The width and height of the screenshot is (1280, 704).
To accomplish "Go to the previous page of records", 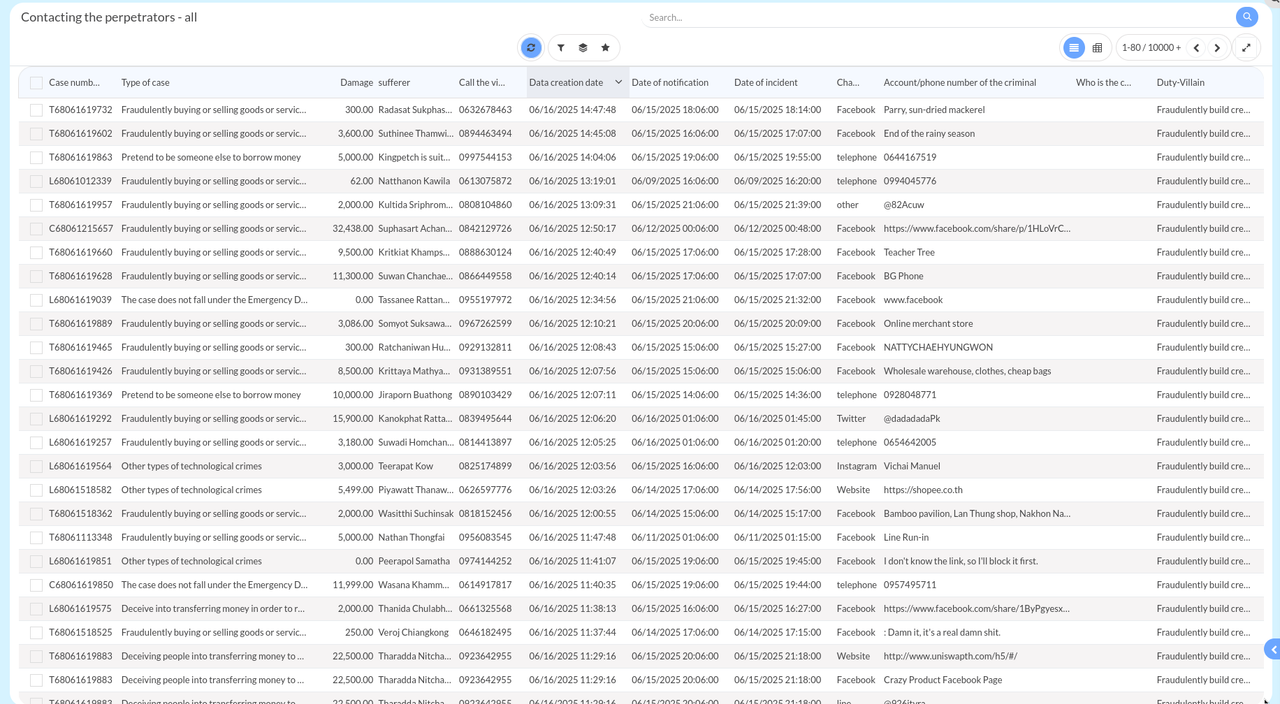I will click(1196, 47).
